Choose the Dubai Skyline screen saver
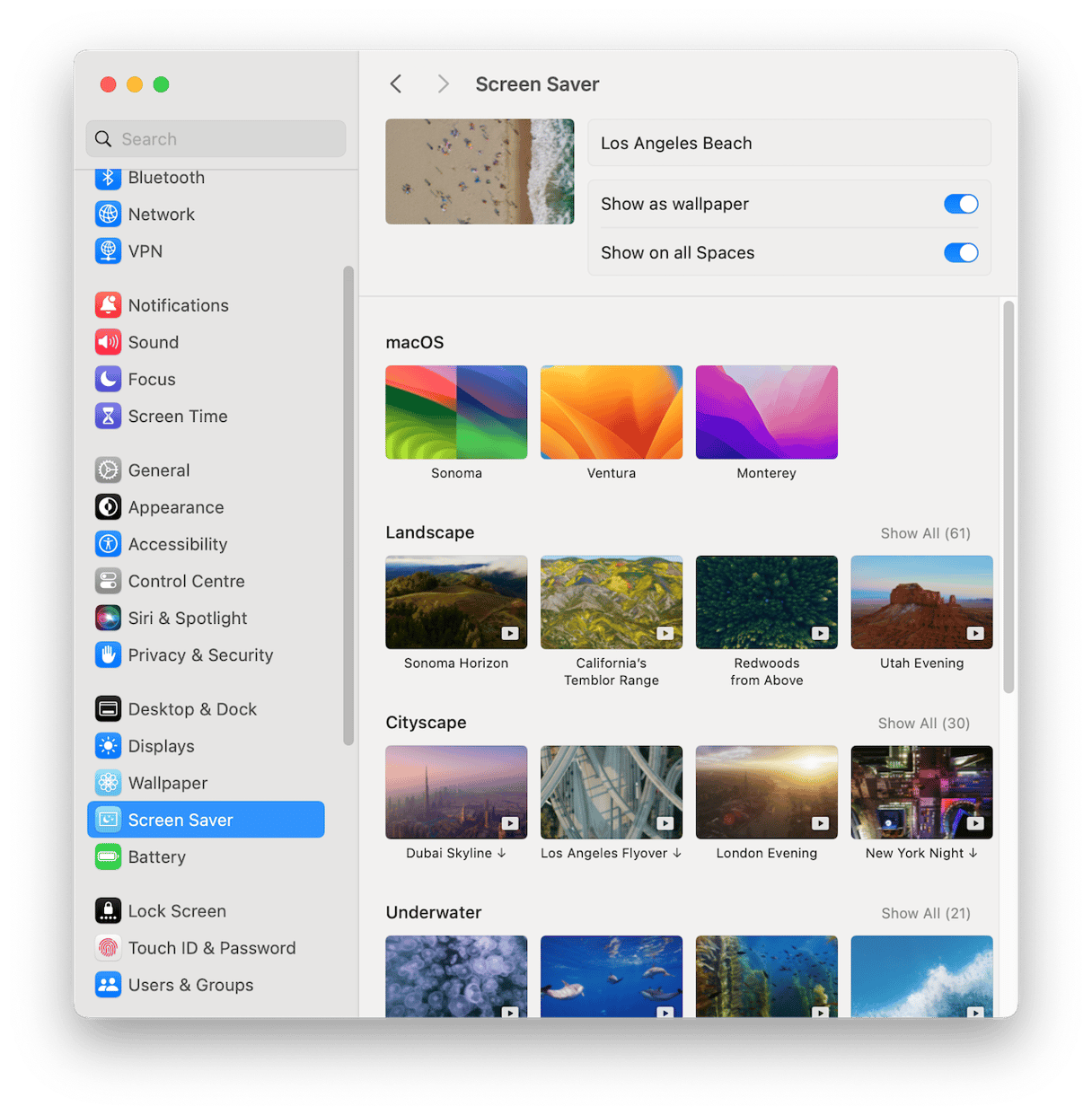Screen dimensions: 1092x1115 click(x=456, y=792)
